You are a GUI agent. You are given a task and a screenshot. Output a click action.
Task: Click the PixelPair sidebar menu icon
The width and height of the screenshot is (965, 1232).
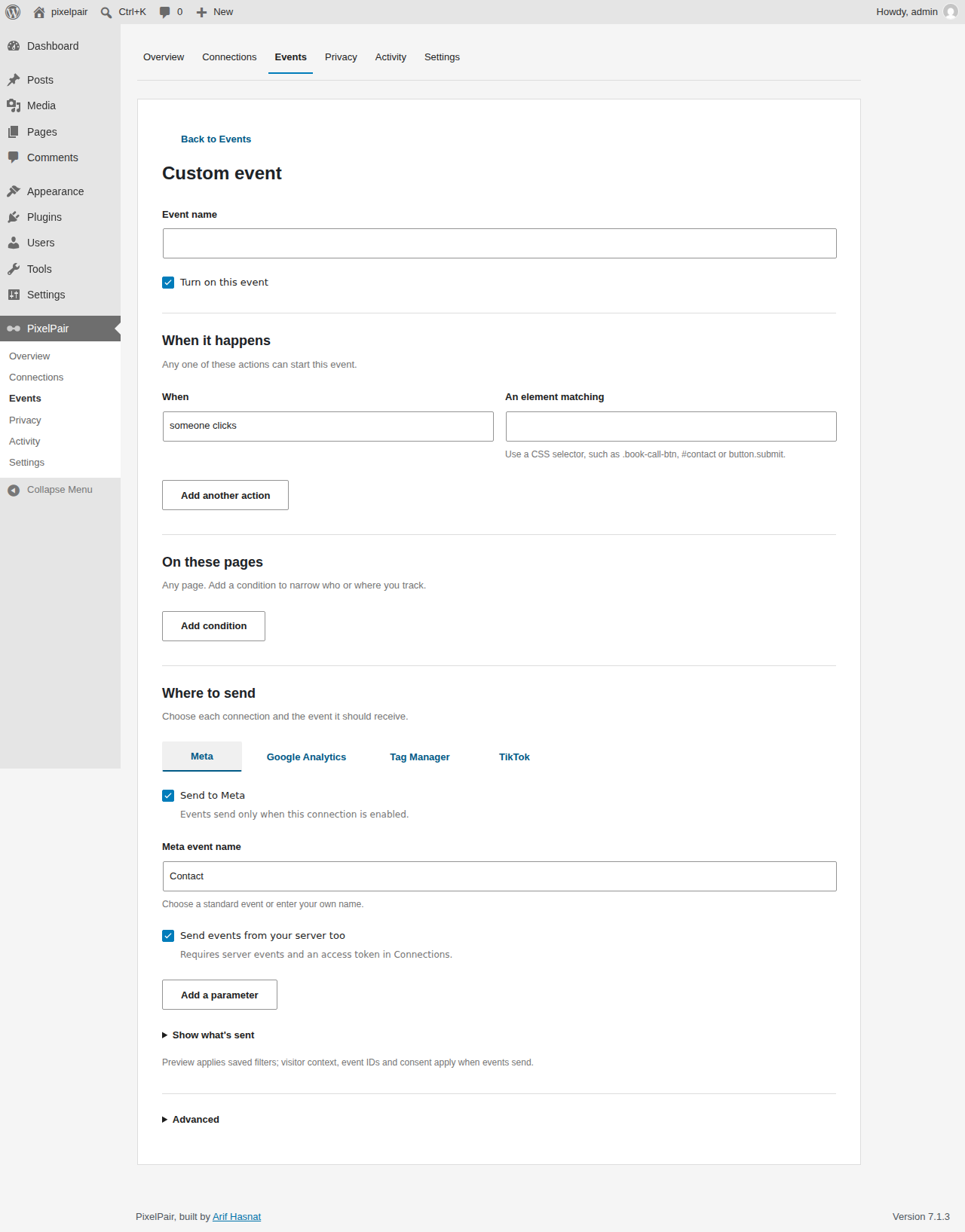(x=14, y=329)
